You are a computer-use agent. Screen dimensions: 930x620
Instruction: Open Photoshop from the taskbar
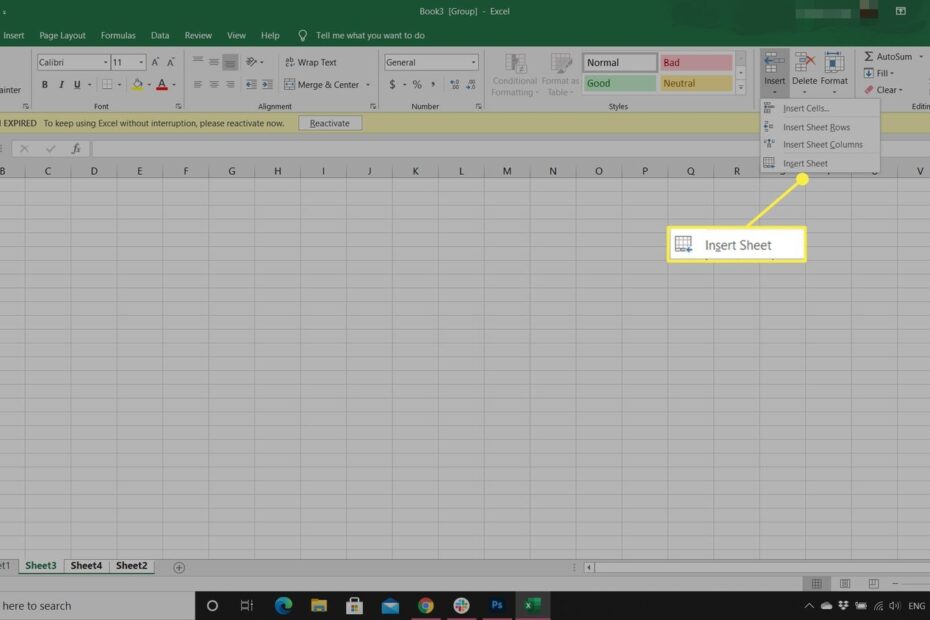tap(497, 605)
